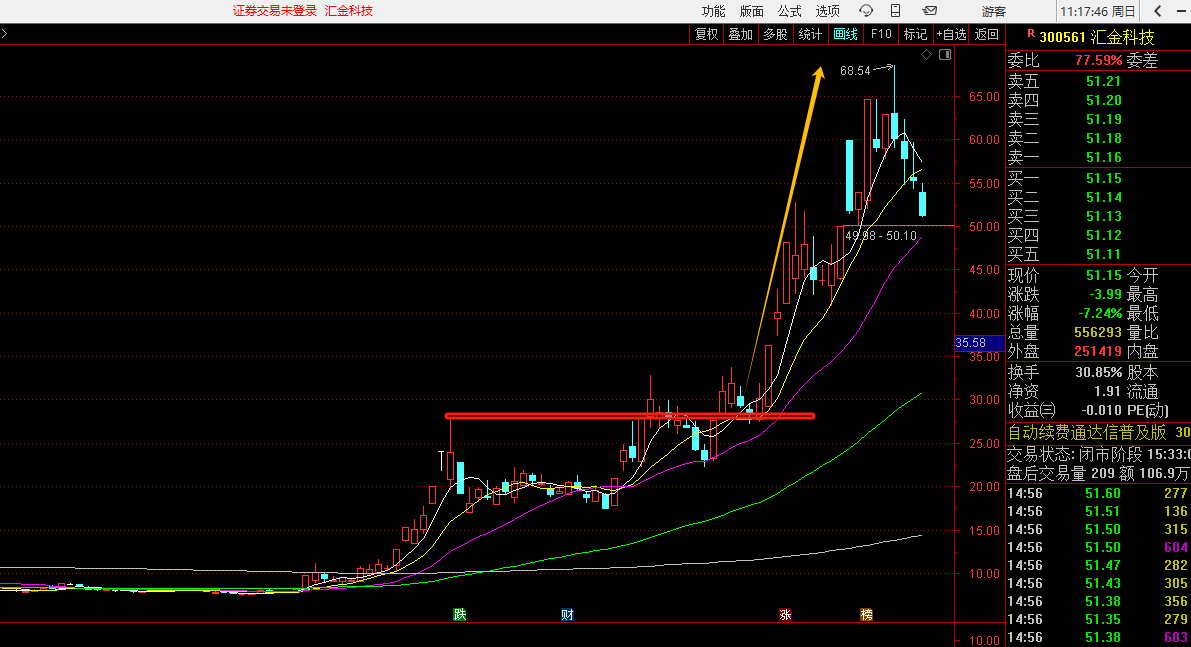Viewport: 1191px width, 647px height.
Task: Click the 买三 price 51.13
Action: 1103,216
